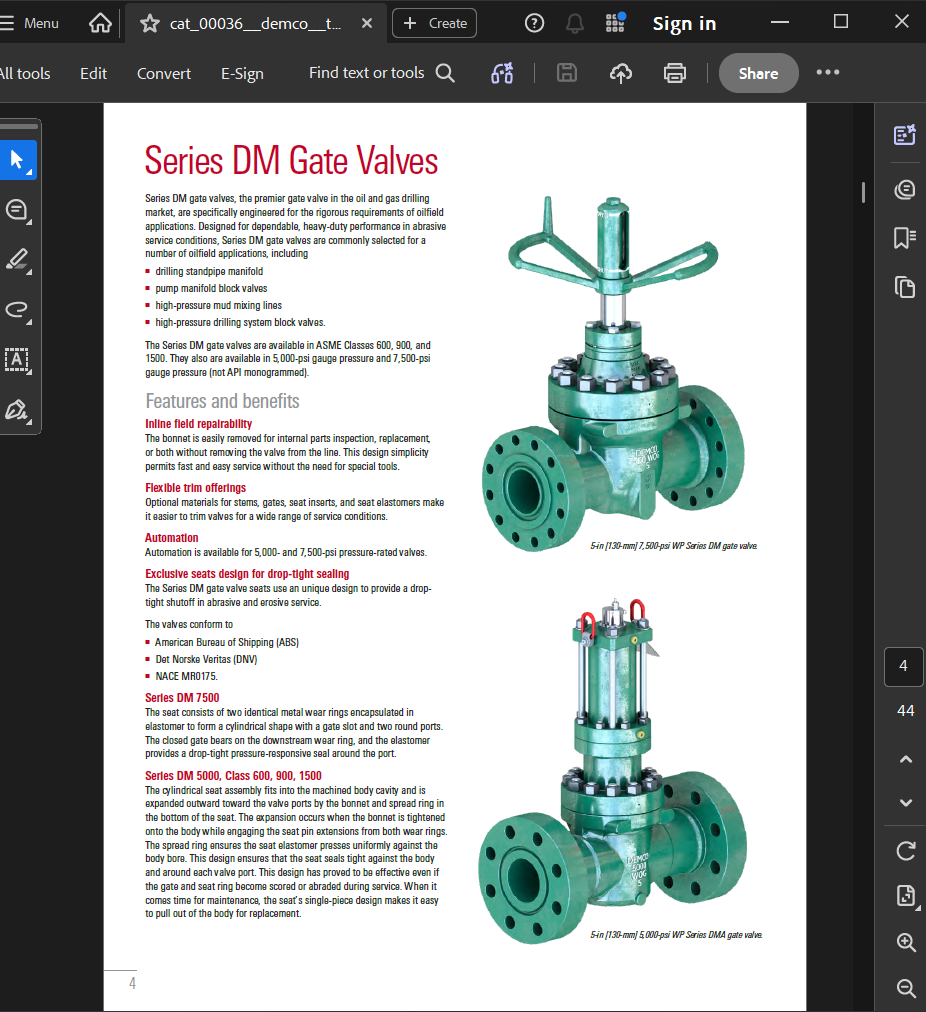Open the more options ellipsis
The height and width of the screenshot is (1012, 926).
(828, 72)
